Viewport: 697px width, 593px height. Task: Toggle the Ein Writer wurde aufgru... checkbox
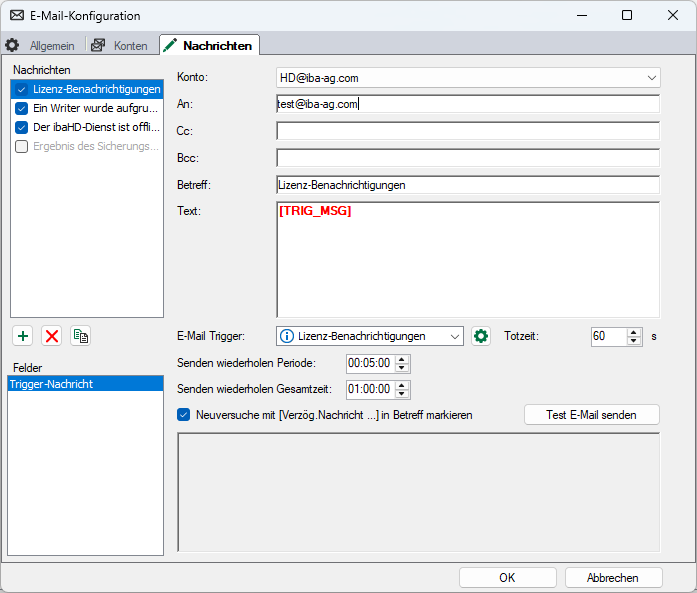pos(21,108)
